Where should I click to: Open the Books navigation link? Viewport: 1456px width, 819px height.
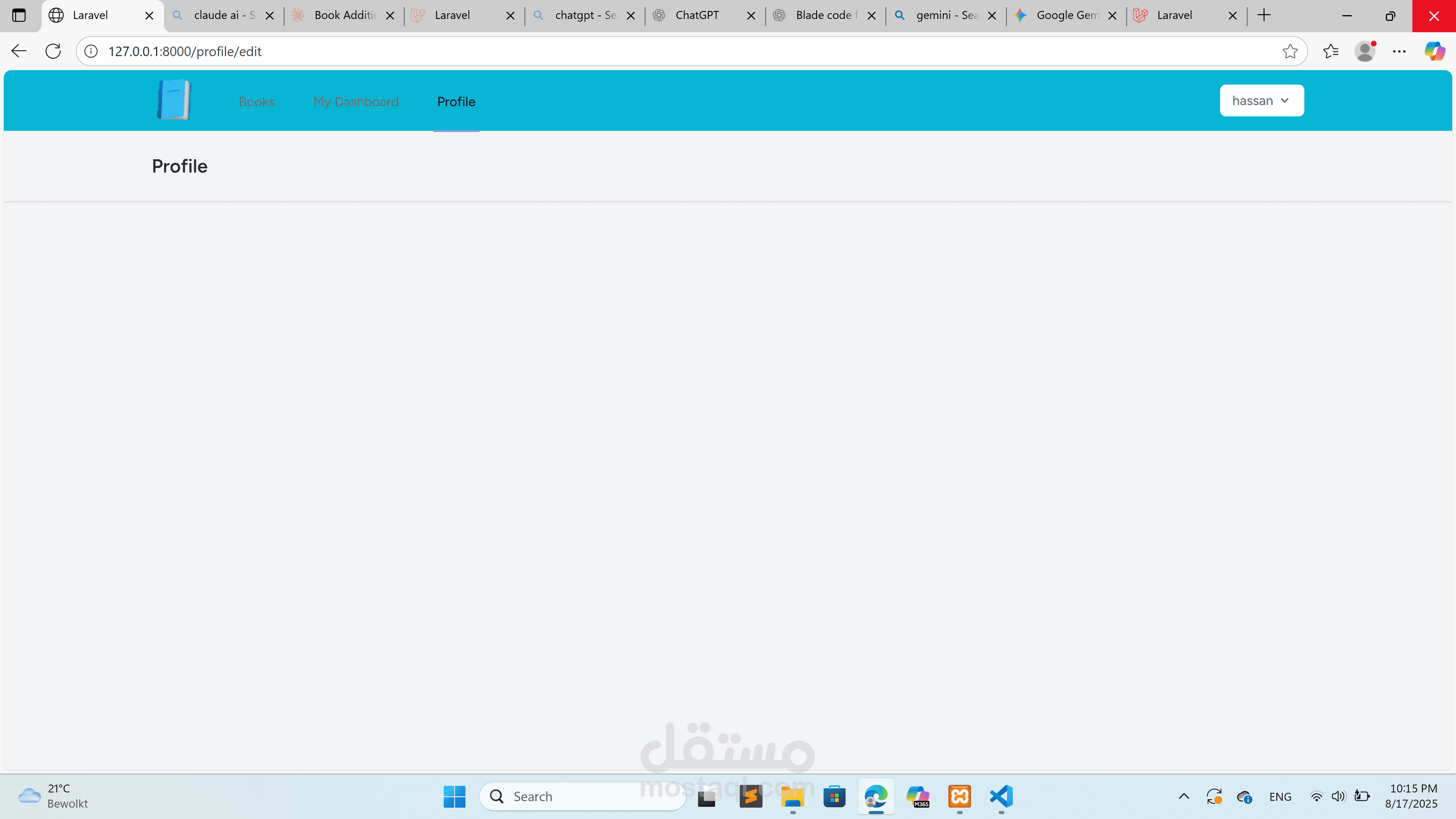pyautogui.click(x=257, y=102)
